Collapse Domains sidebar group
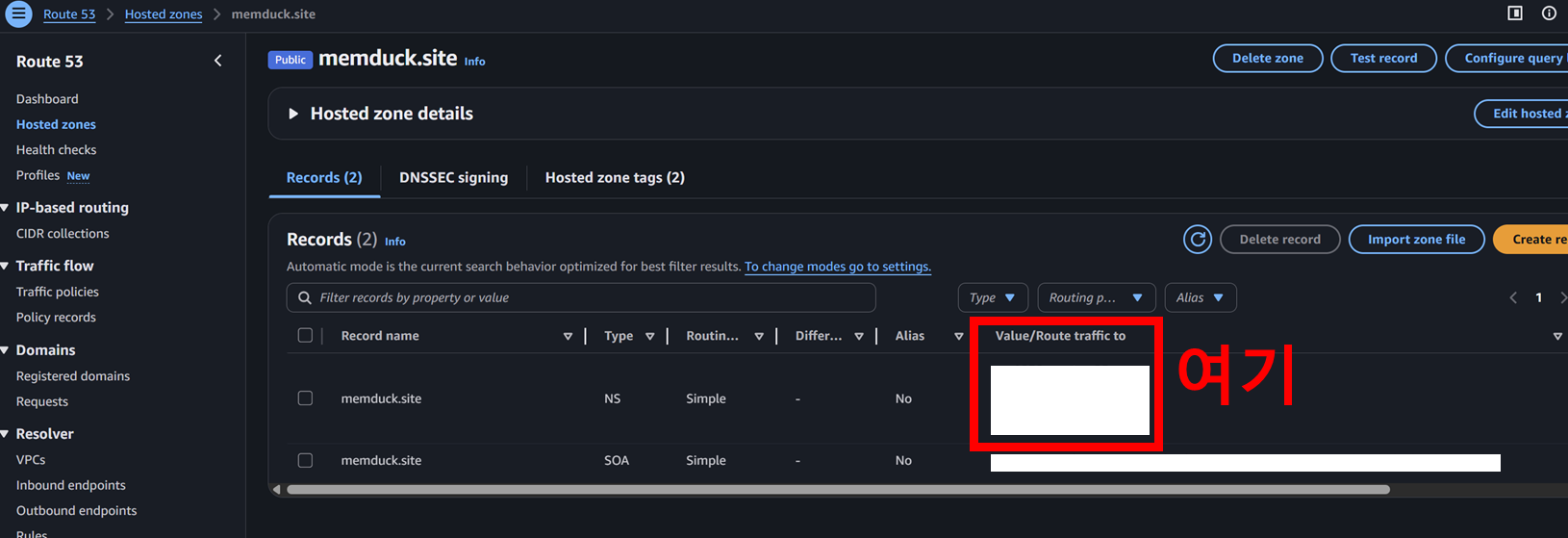 pos(5,350)
